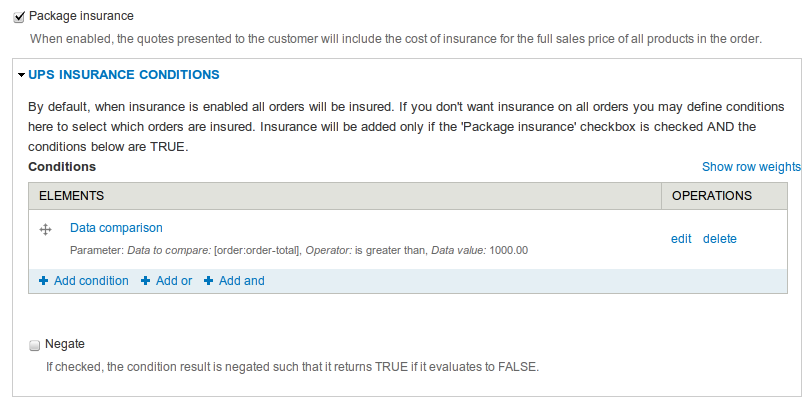This screenshot has width=810, height=405.
Task: Enable the Negate checkbox
Action: [34, 345]
